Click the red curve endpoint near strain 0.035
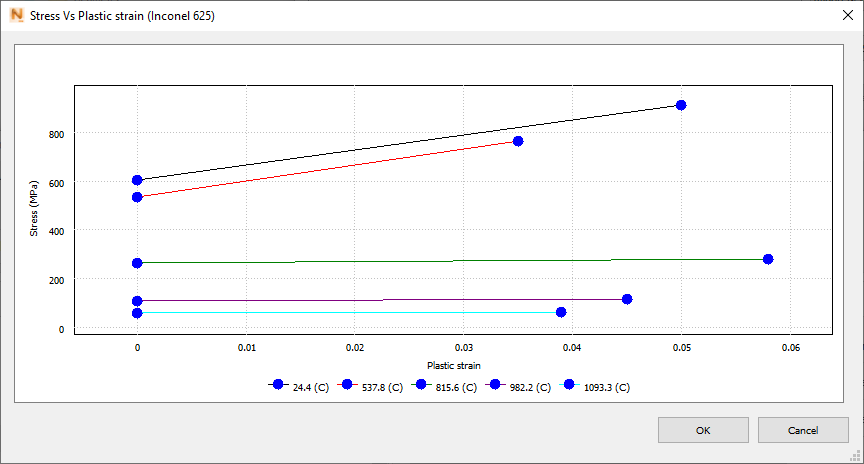864x464 pixels. tap(518, 142)
